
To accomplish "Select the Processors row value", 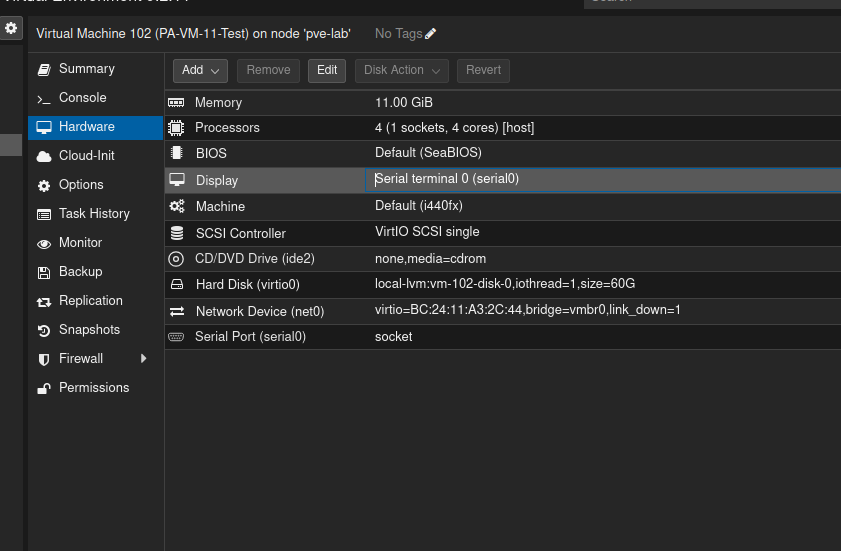I will coord(454,128).
